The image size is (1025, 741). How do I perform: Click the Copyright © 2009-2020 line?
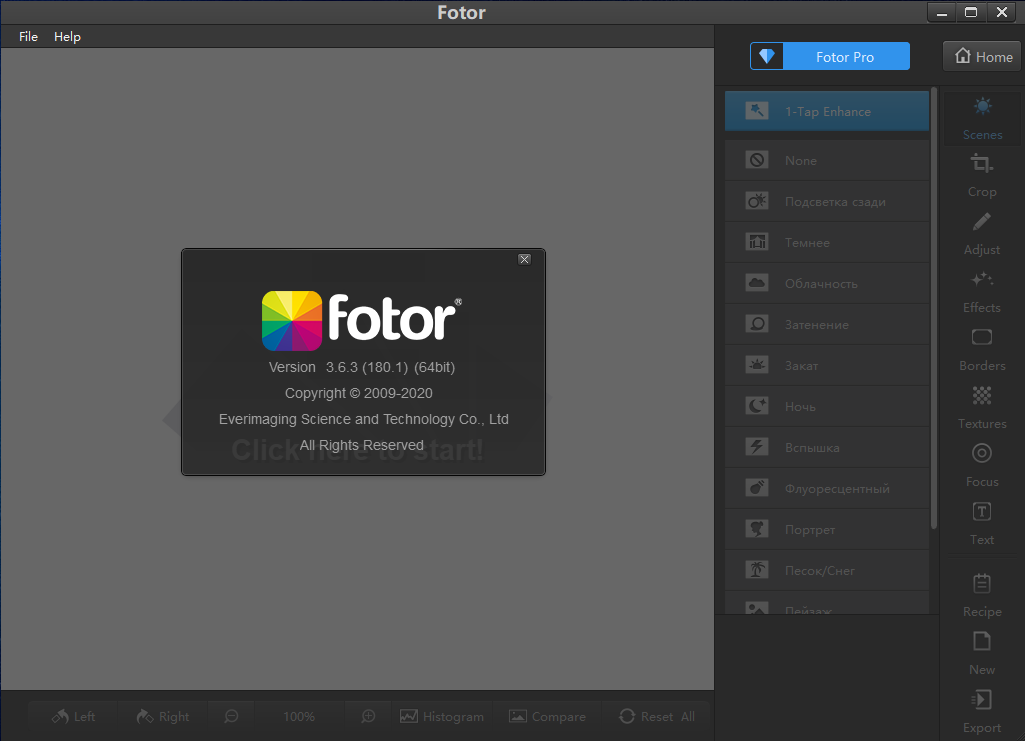(358, 393)
